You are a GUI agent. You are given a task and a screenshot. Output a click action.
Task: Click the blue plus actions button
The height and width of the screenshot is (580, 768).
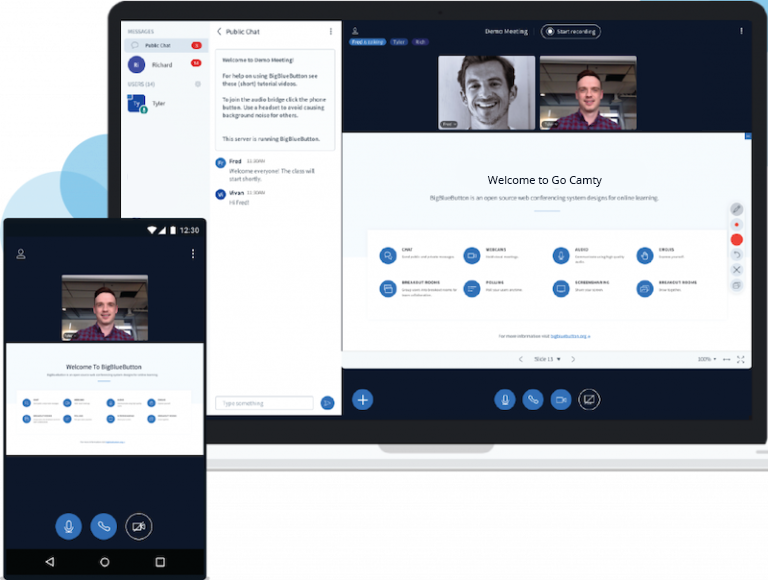pos(363,400)
